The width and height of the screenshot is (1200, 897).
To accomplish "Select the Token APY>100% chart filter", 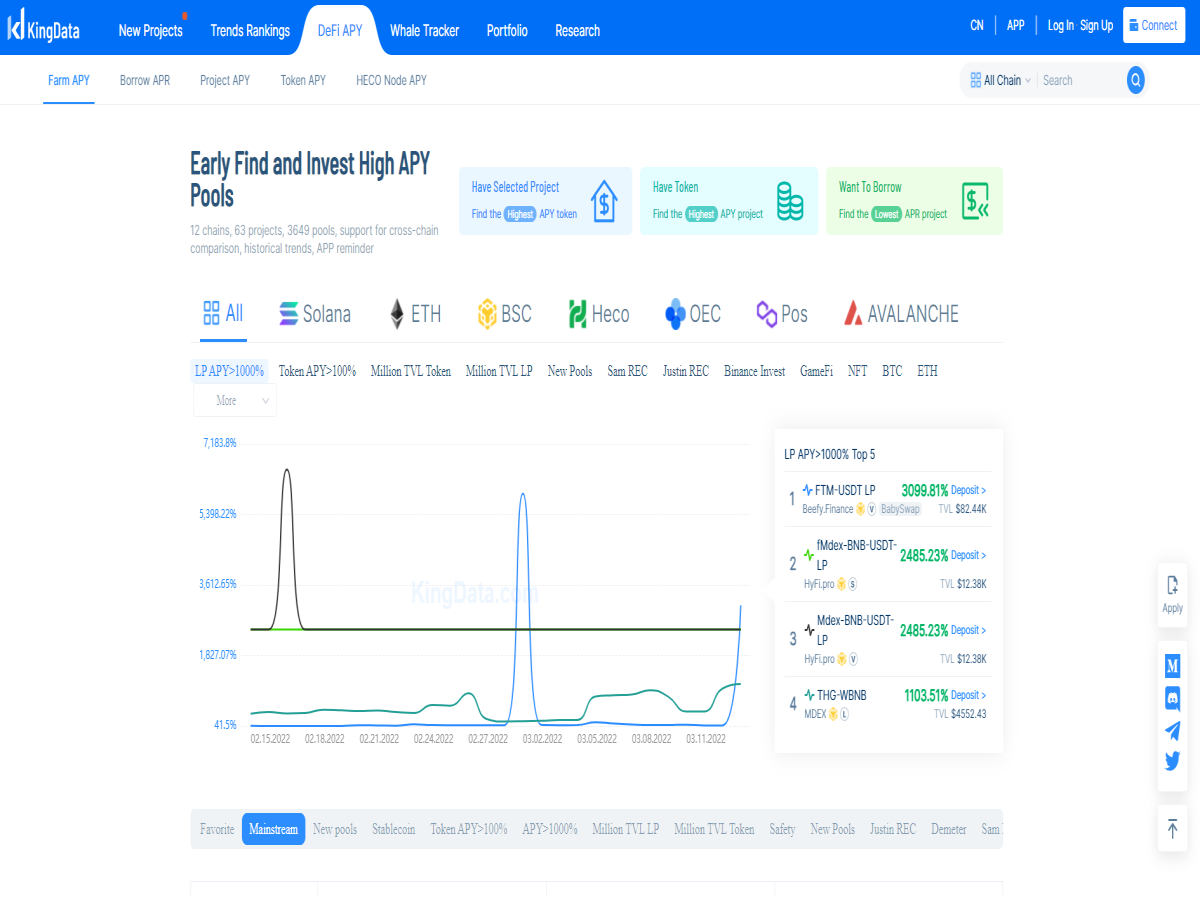I will click(x=317, y=371).
